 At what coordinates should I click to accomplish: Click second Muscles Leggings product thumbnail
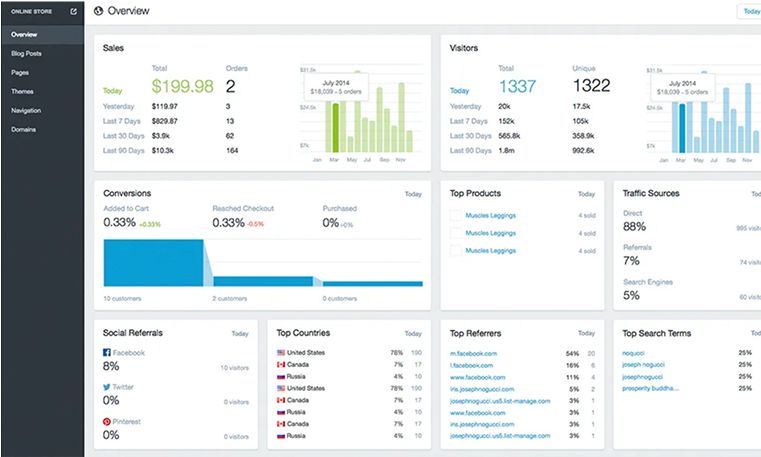(456, 233)
